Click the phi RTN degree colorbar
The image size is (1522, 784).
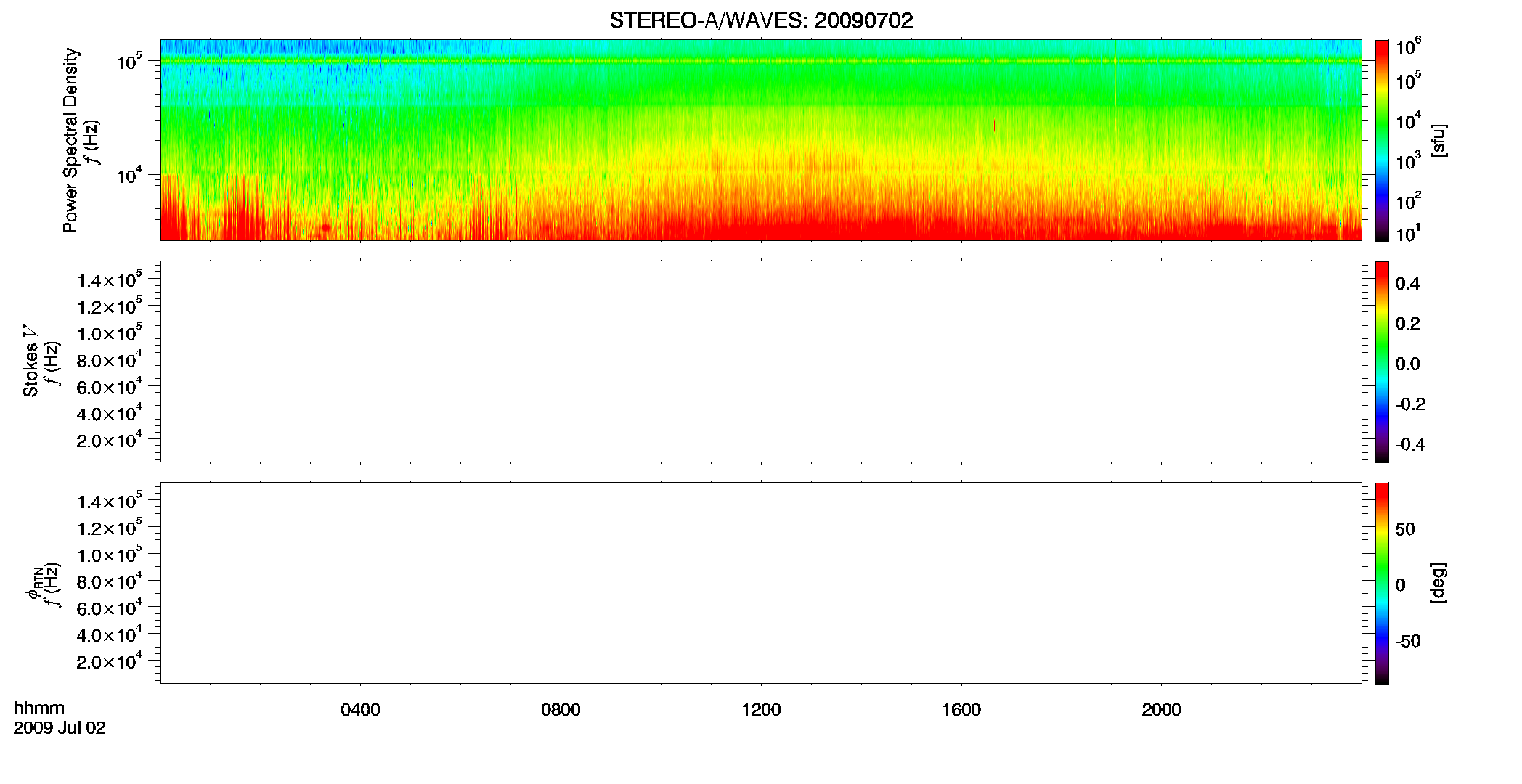(x=1382, y=583)
